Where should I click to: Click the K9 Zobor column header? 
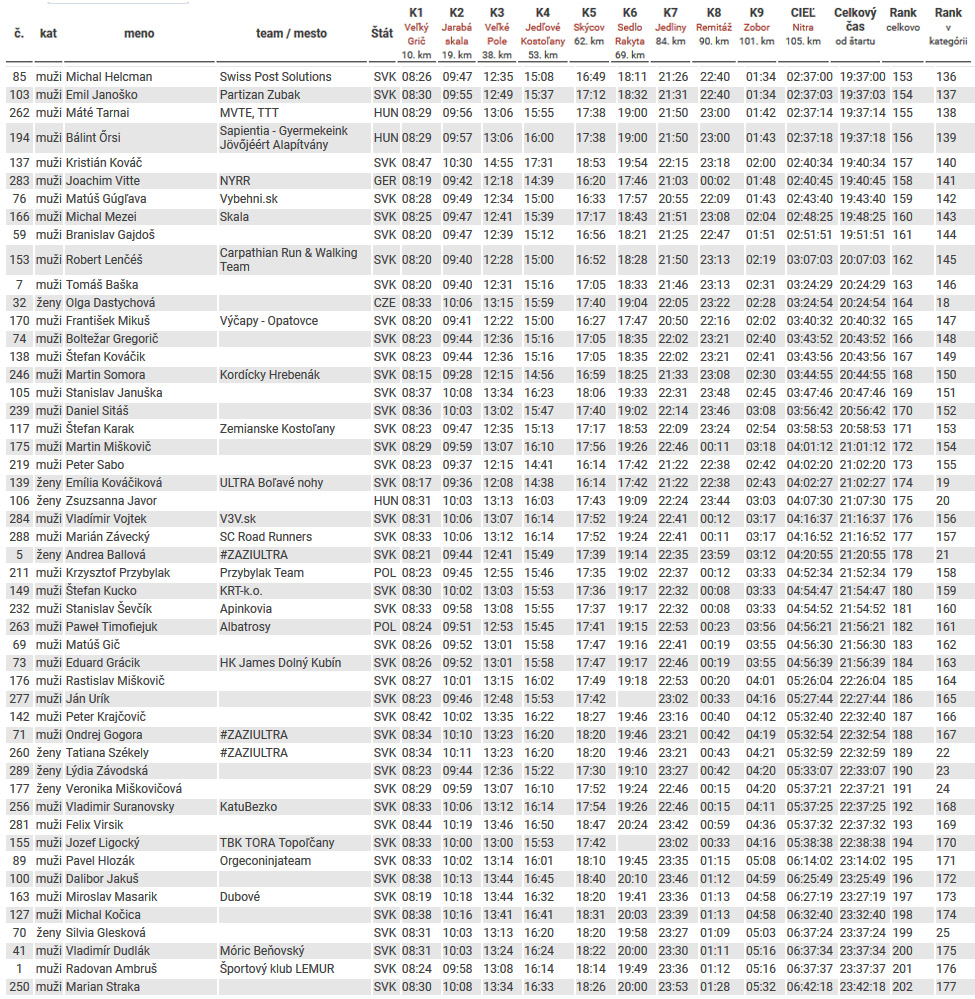click(757, 33)
